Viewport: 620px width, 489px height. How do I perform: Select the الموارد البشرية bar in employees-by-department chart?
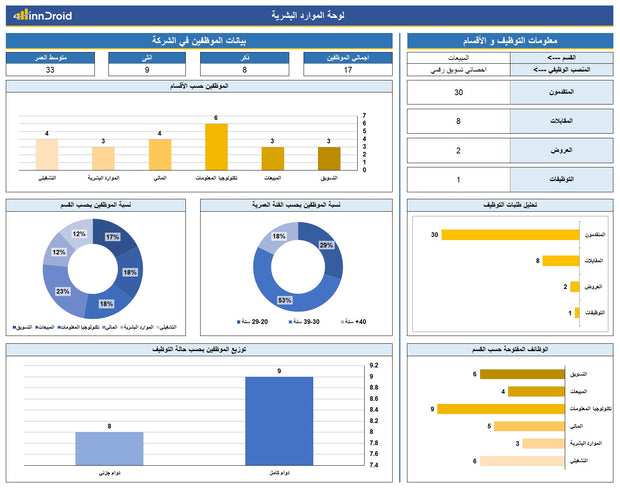pyautogui.click(x=104, y=159)
